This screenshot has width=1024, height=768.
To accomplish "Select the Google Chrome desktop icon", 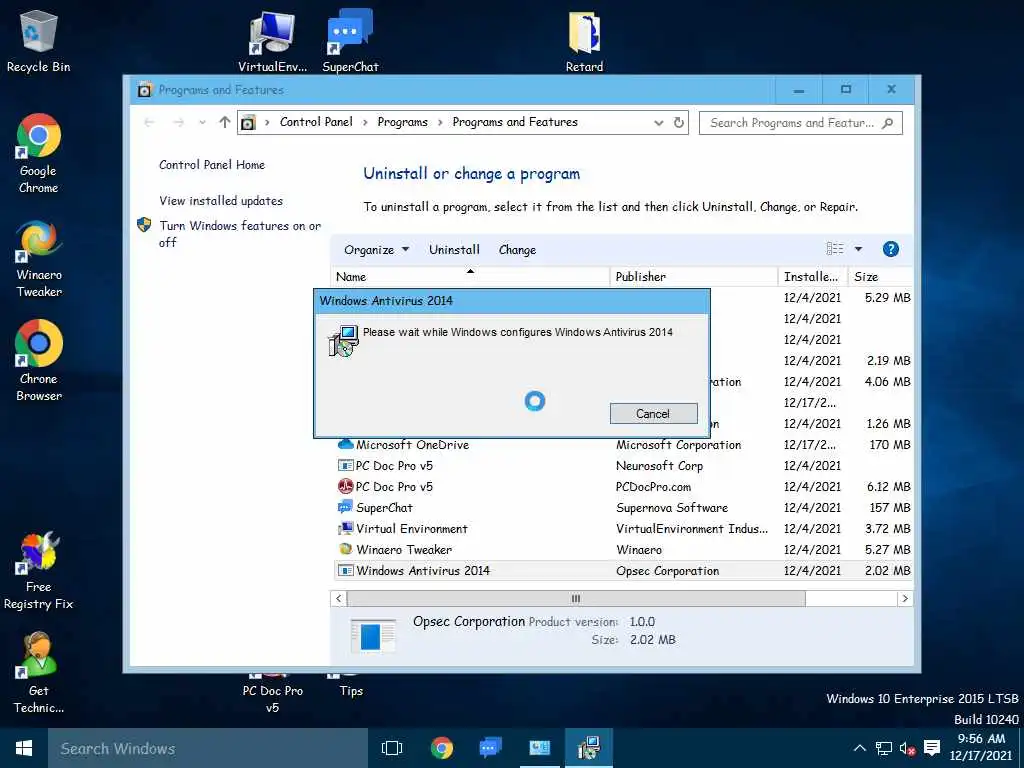I will (x=39, y=153).
